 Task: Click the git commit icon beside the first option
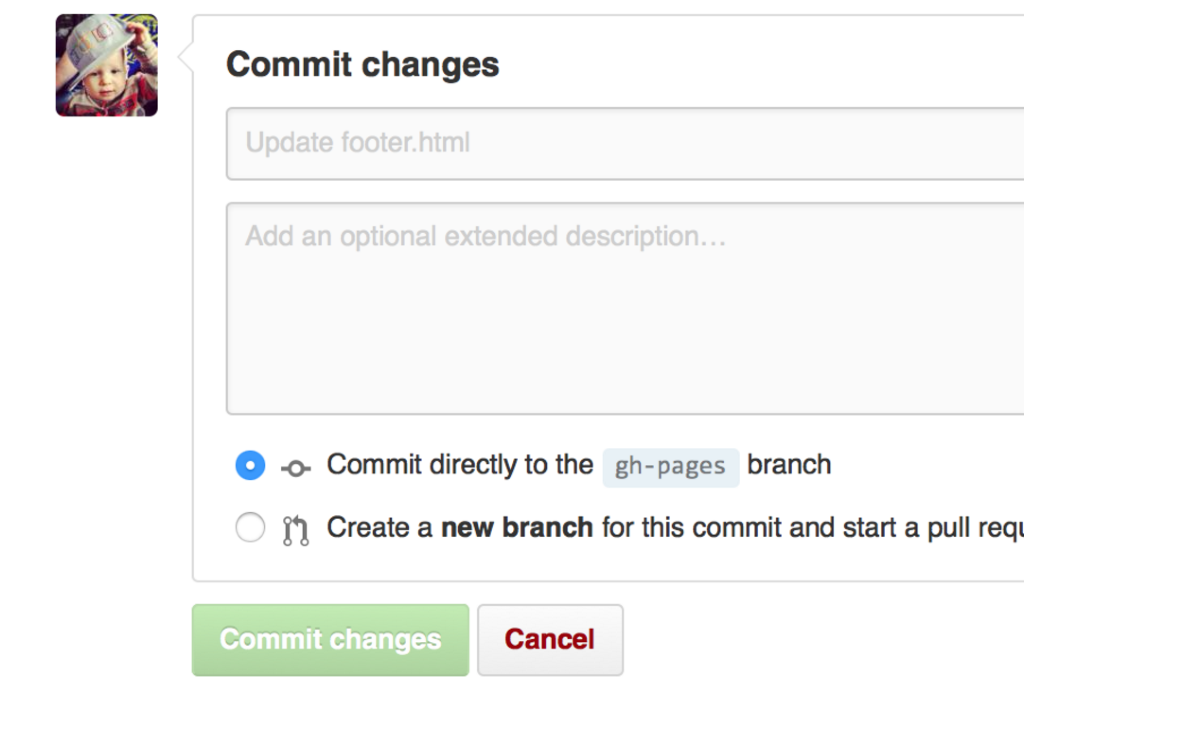[x=296, y=467]
